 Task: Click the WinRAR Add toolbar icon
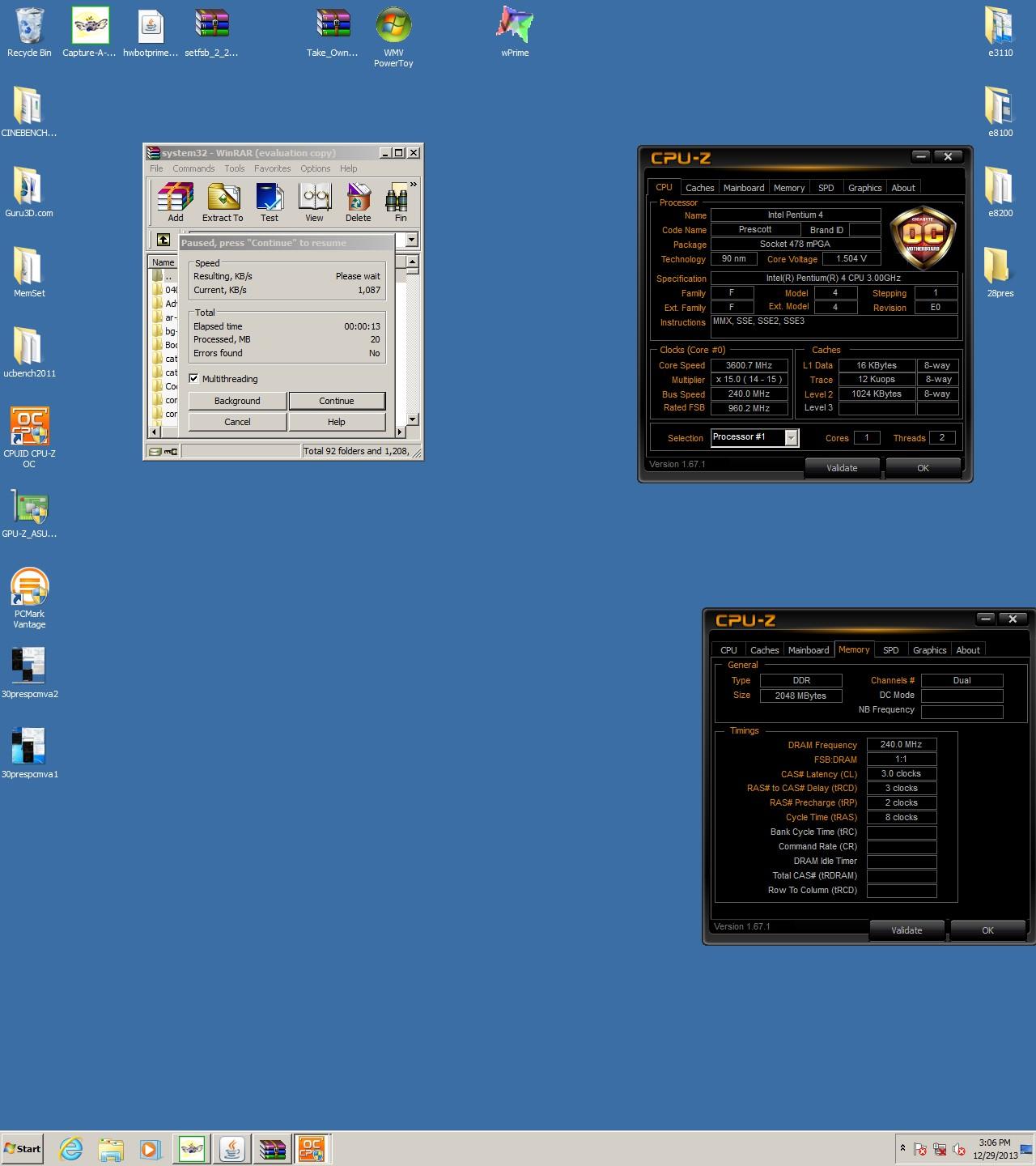[x=176, y=202]
